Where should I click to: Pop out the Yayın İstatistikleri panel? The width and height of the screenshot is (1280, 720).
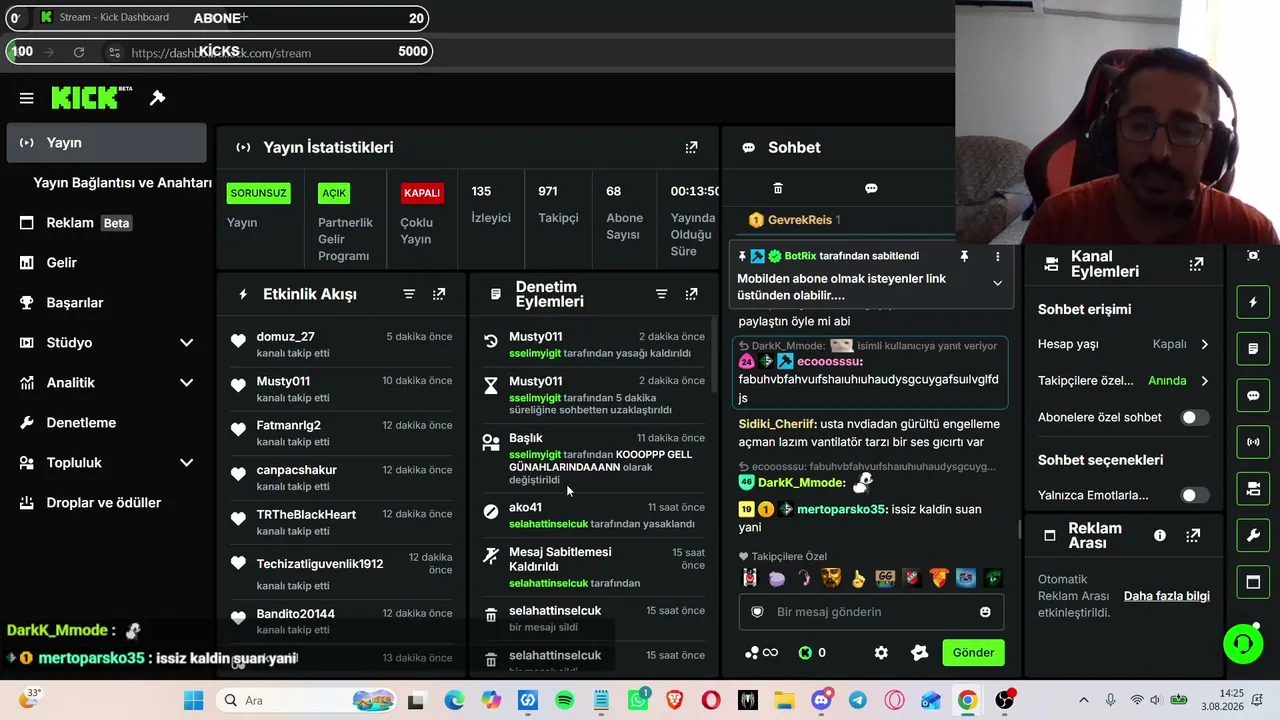(691, 147)
